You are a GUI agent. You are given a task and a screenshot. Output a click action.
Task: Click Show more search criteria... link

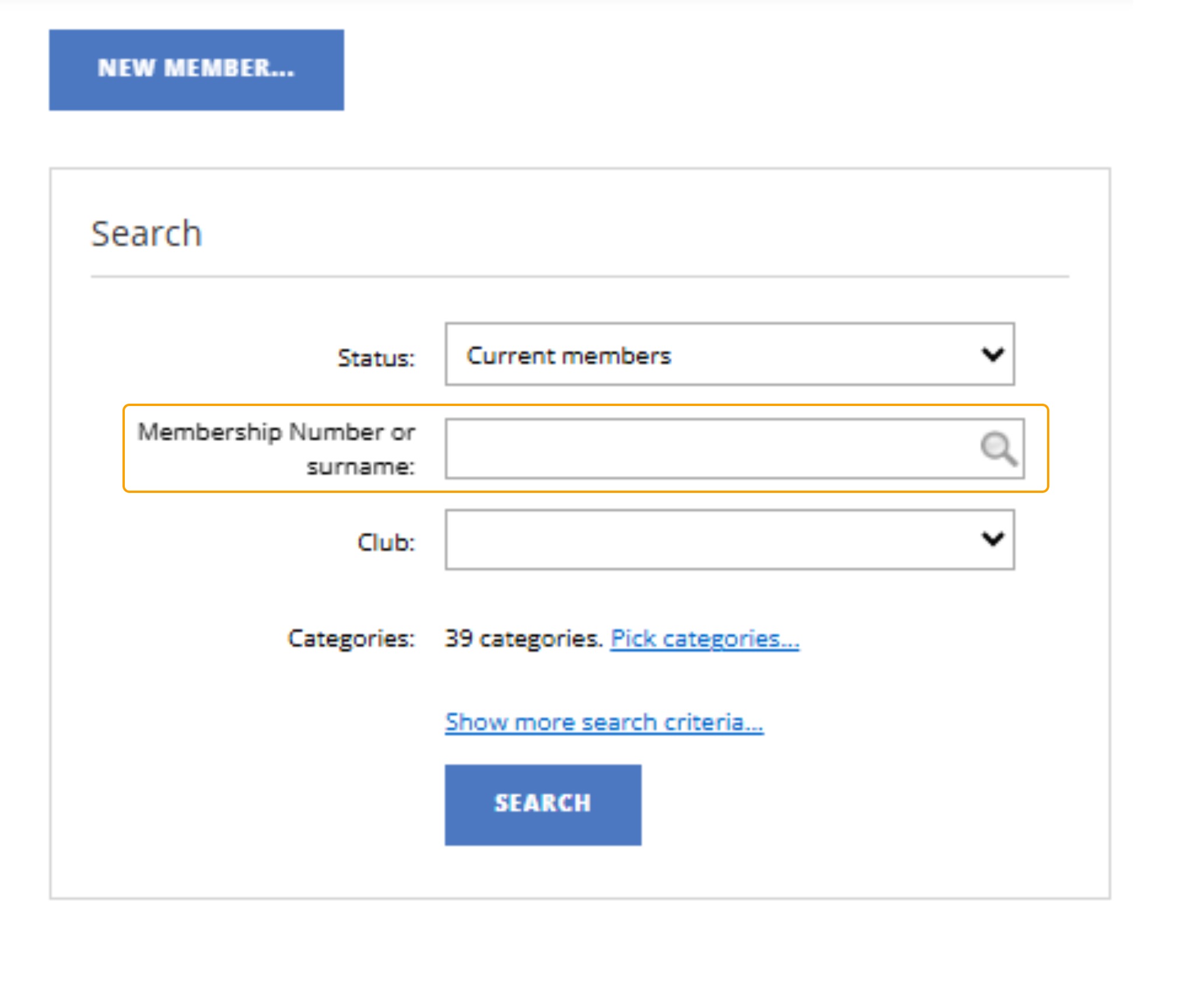pos(604,722)
